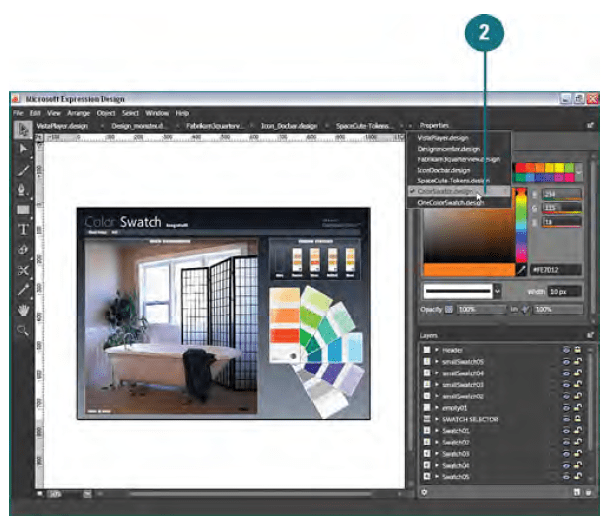Viewport: 608px width, 524px height.
Task: Switch to the VistaPlayer.design tab
Action: 62,126
